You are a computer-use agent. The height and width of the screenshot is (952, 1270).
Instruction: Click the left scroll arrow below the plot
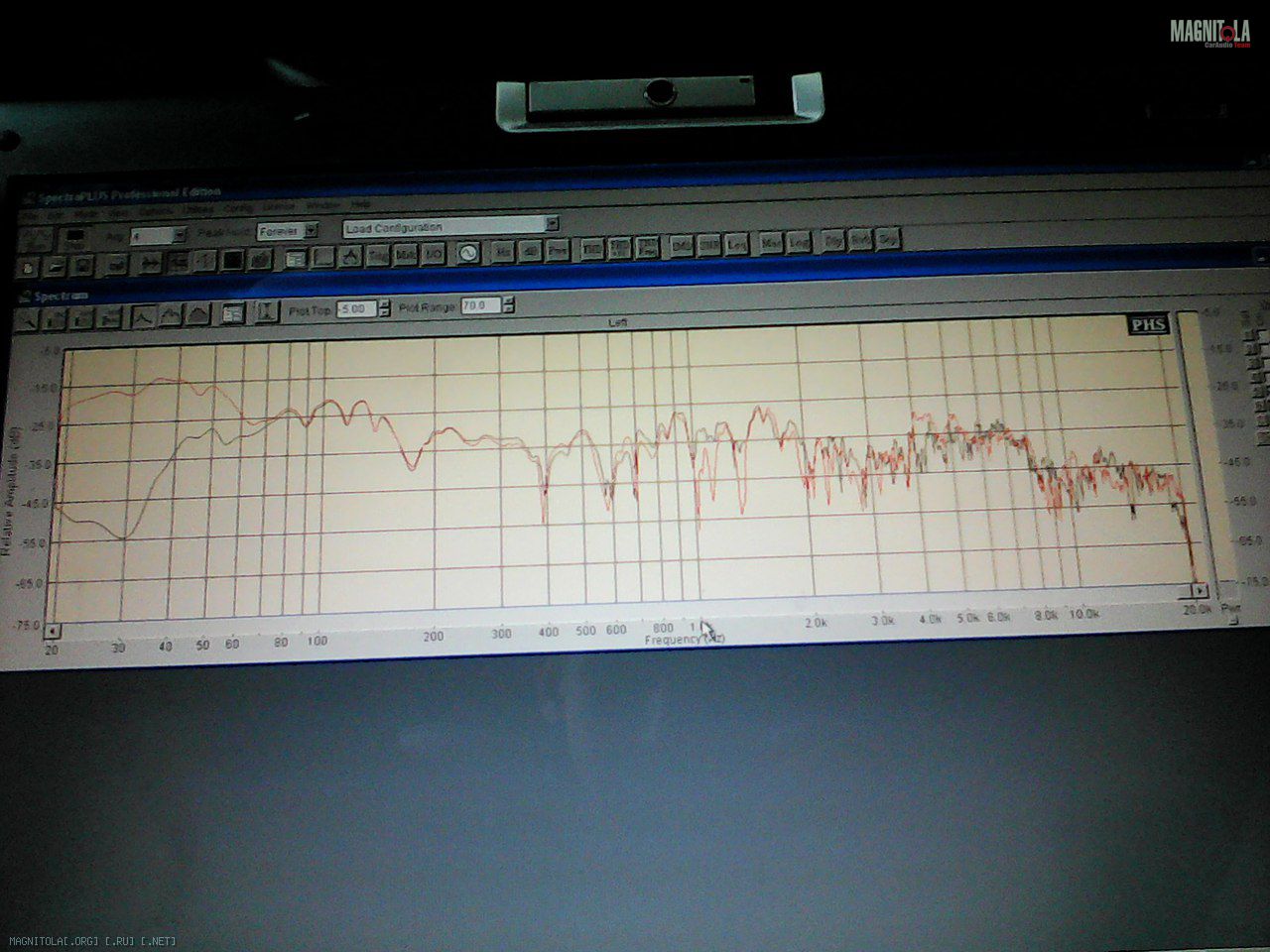point(52,631)
